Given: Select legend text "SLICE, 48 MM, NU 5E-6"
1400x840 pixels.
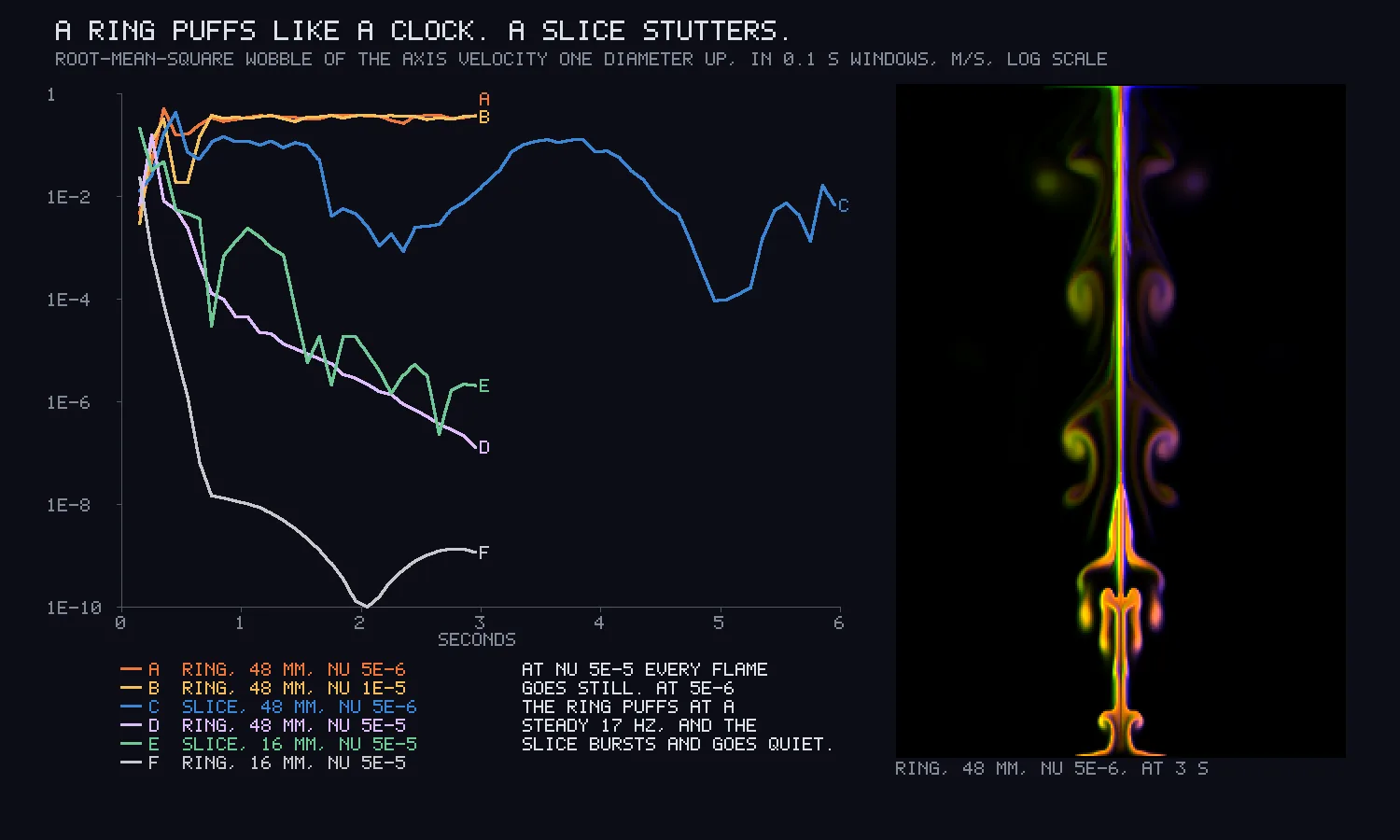Looking at the screenshot, I should tap(300, 707).
